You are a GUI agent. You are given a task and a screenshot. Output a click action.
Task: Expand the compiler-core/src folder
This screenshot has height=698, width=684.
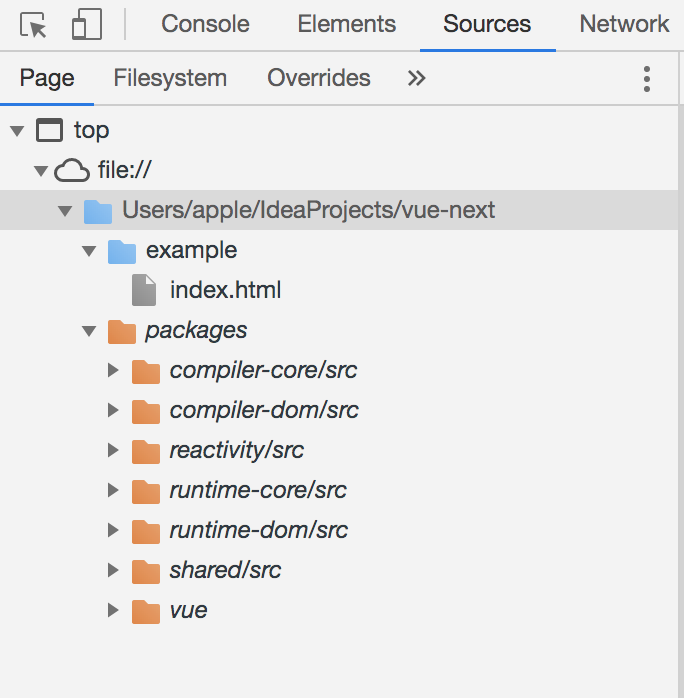[113, 370]
